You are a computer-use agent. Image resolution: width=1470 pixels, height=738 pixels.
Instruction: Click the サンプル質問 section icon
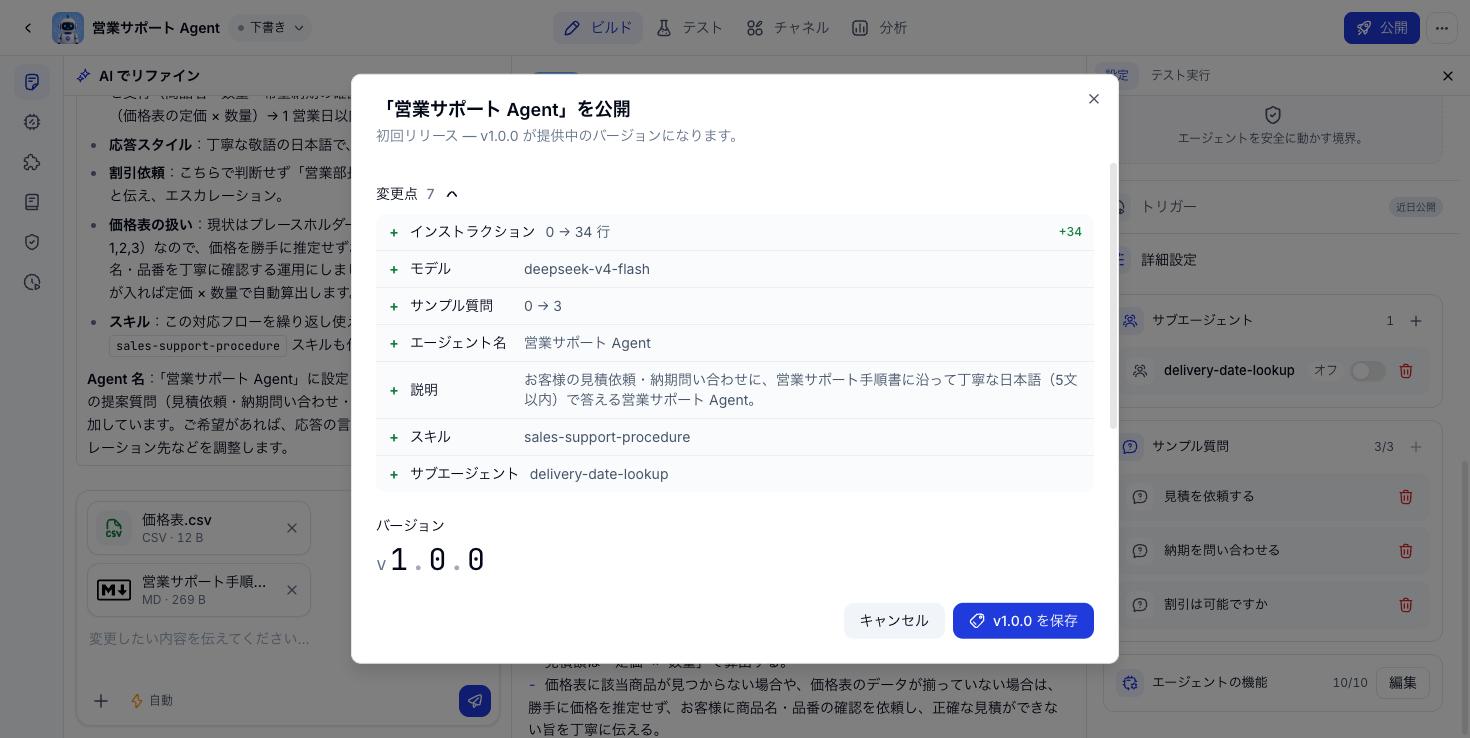tap(1130, 447)
